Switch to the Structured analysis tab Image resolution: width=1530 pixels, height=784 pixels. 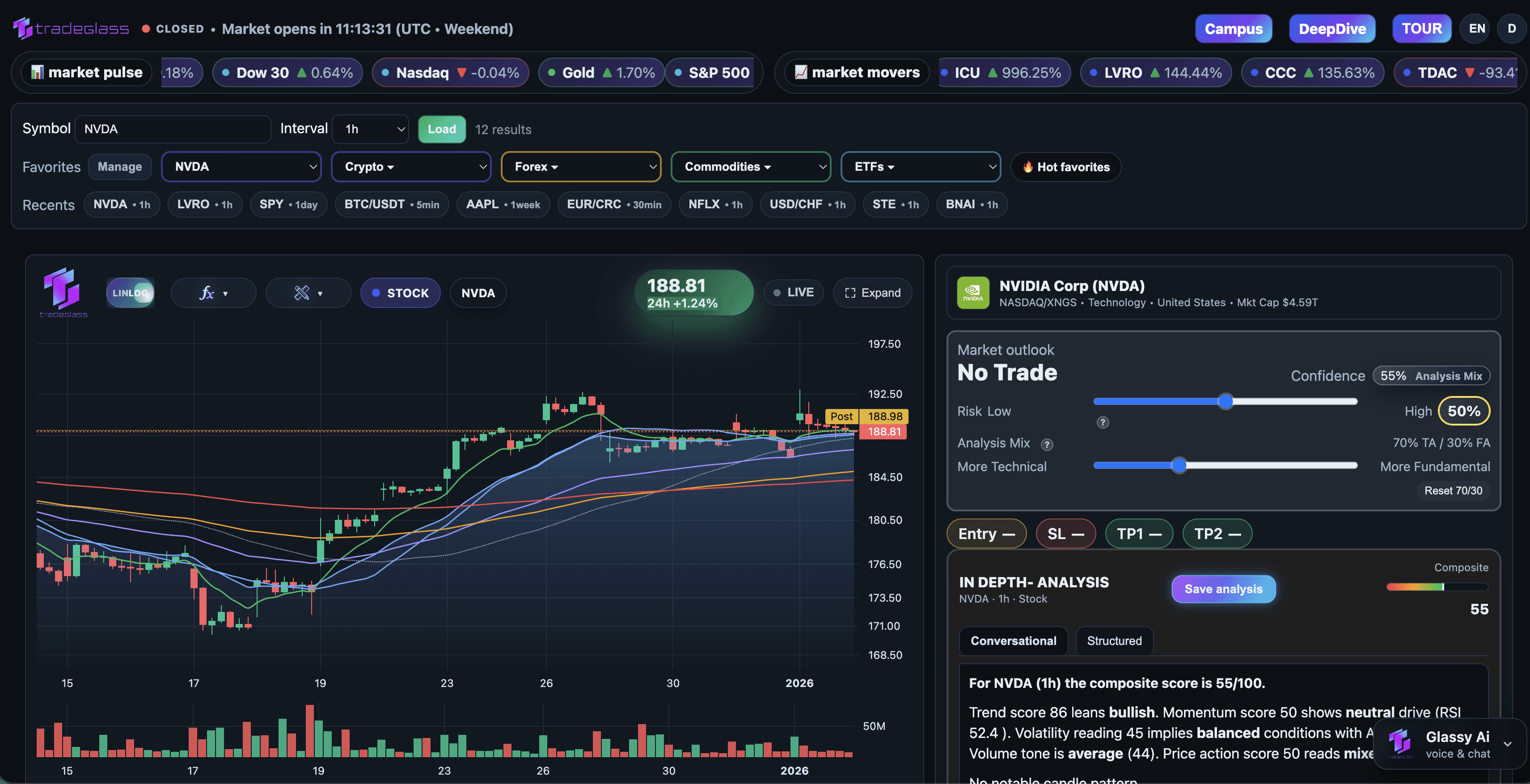click(x=1114, y=641)
